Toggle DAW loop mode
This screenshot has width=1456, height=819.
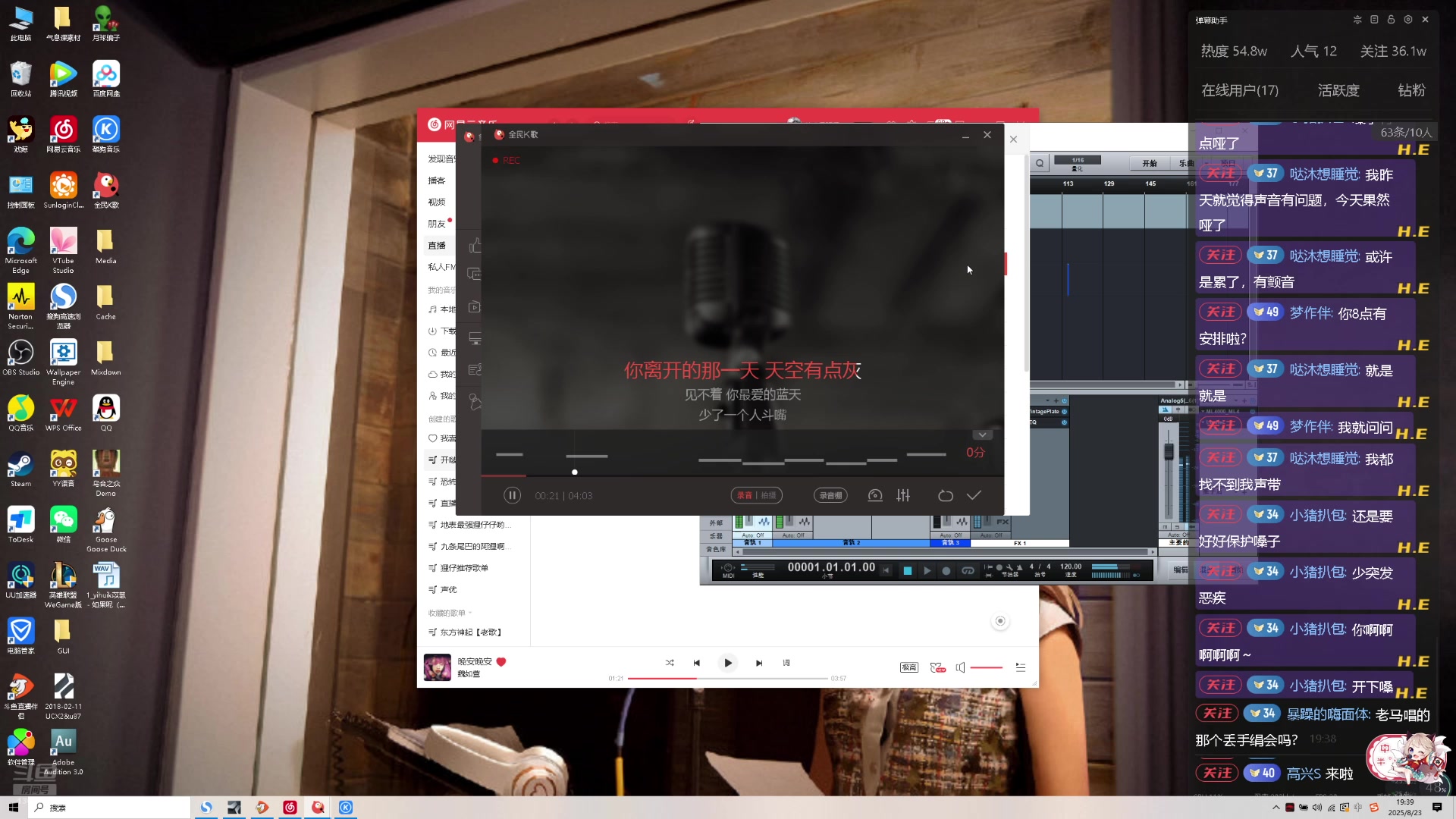(968, 570)
